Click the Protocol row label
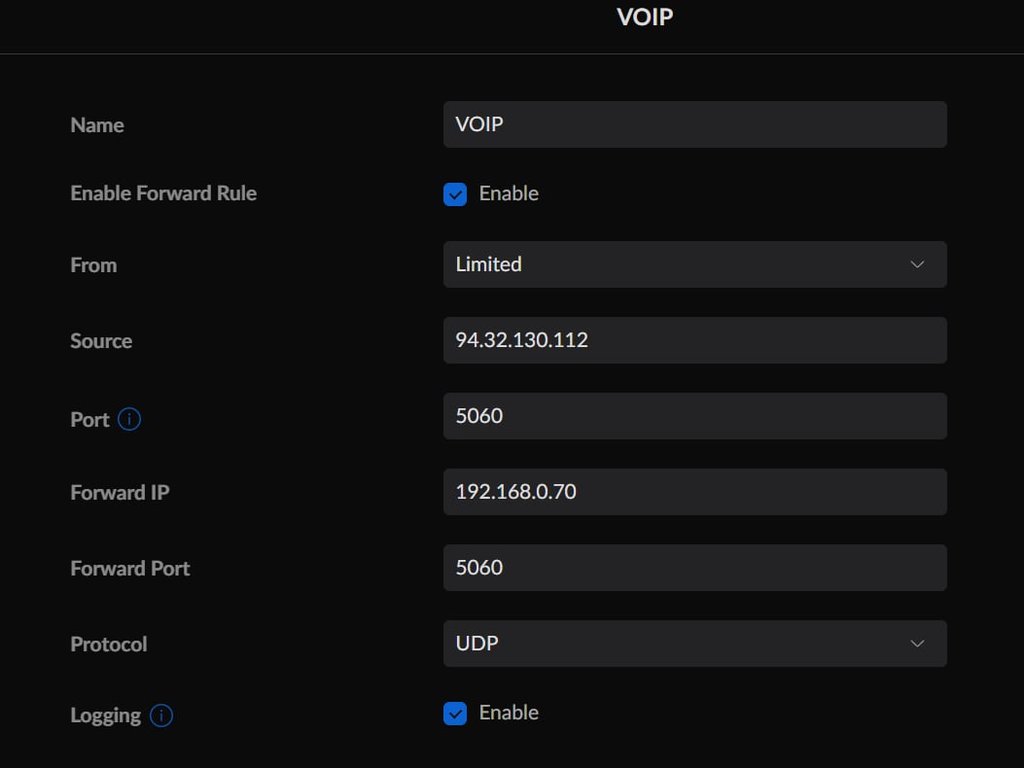Screen dimensions: 1024x768 (x=108, y=644)
